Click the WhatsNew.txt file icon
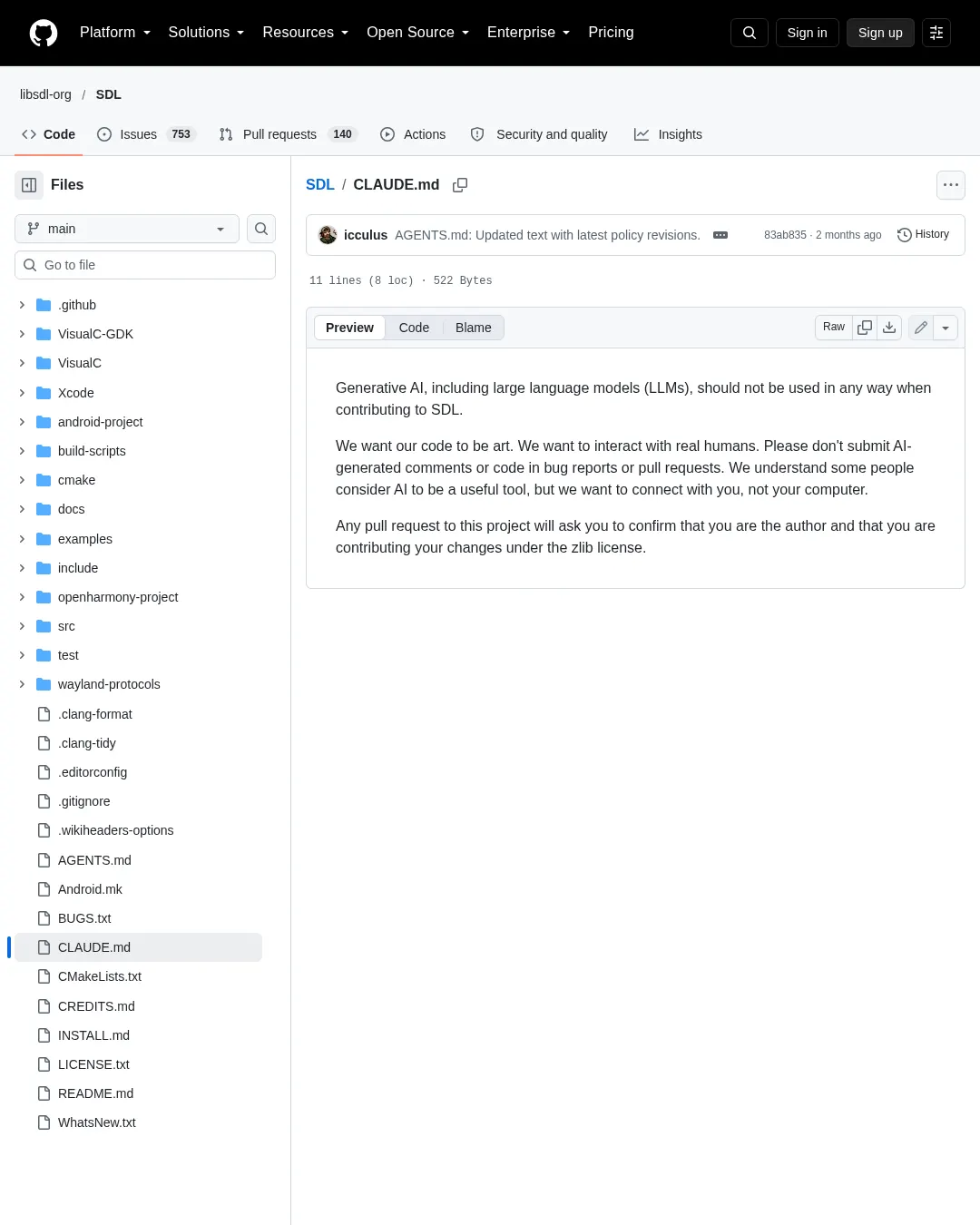The image size is (980, 1225). coord(44,1122)
